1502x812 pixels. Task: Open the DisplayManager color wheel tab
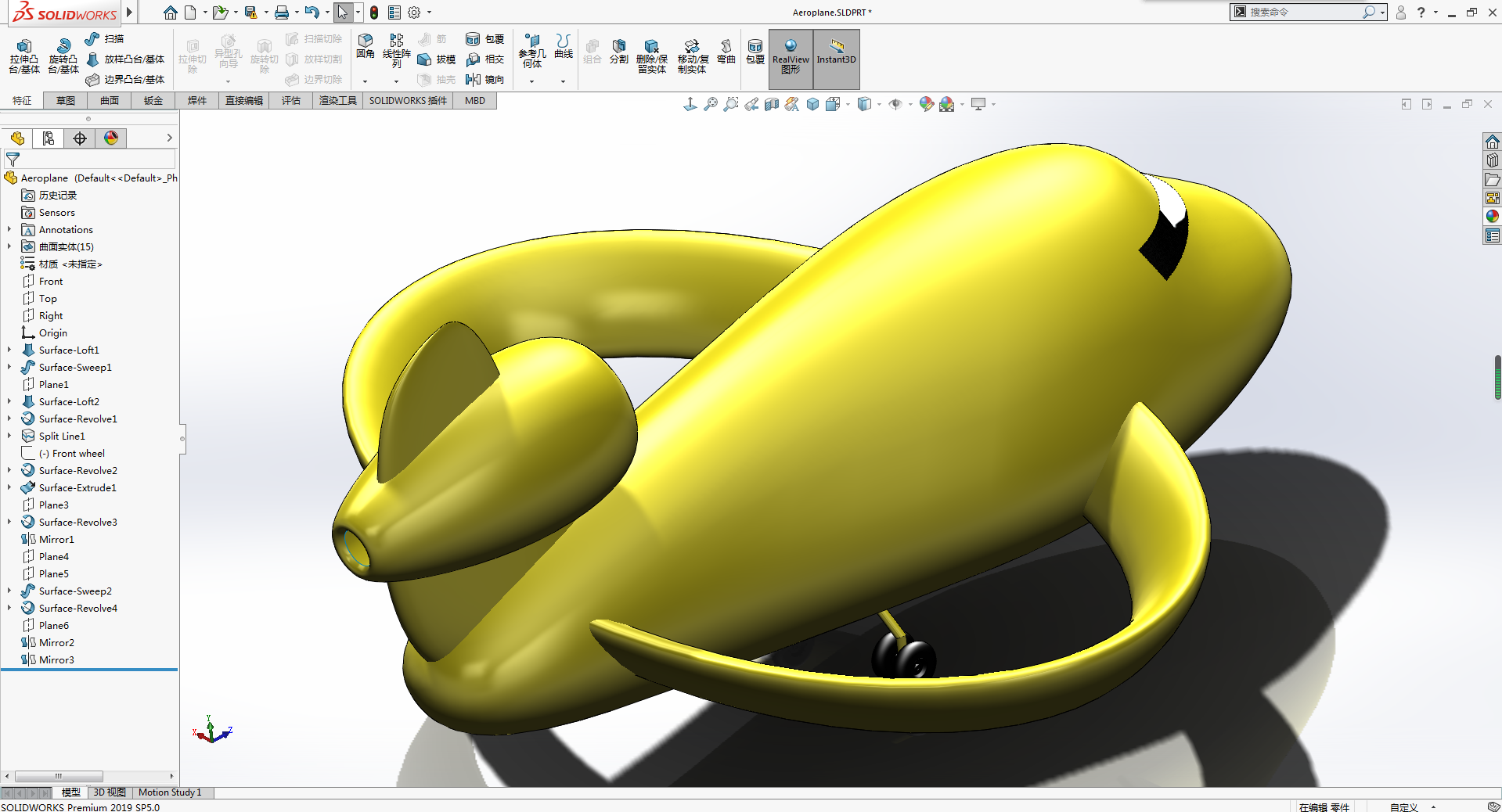pyautogui.click(x=111, y=138)
